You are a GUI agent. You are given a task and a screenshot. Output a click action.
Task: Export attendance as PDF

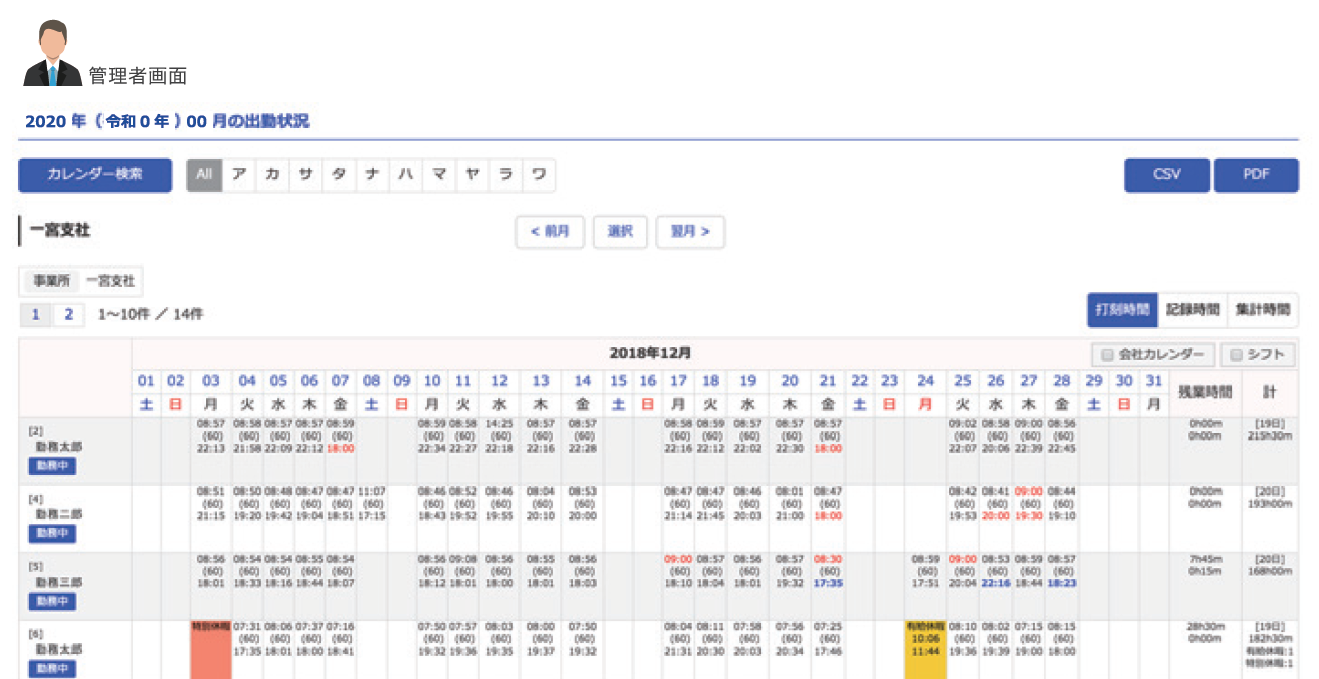1256,174
